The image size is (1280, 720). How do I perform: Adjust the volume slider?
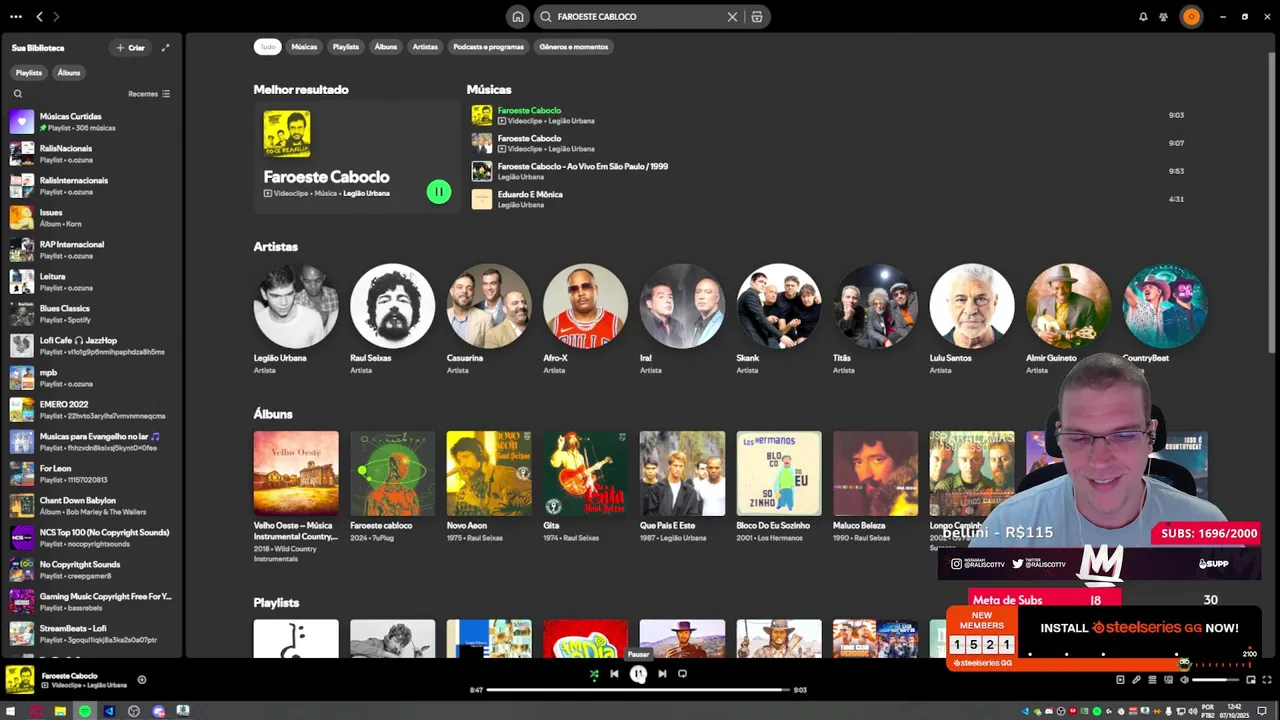pos(1216,680)
